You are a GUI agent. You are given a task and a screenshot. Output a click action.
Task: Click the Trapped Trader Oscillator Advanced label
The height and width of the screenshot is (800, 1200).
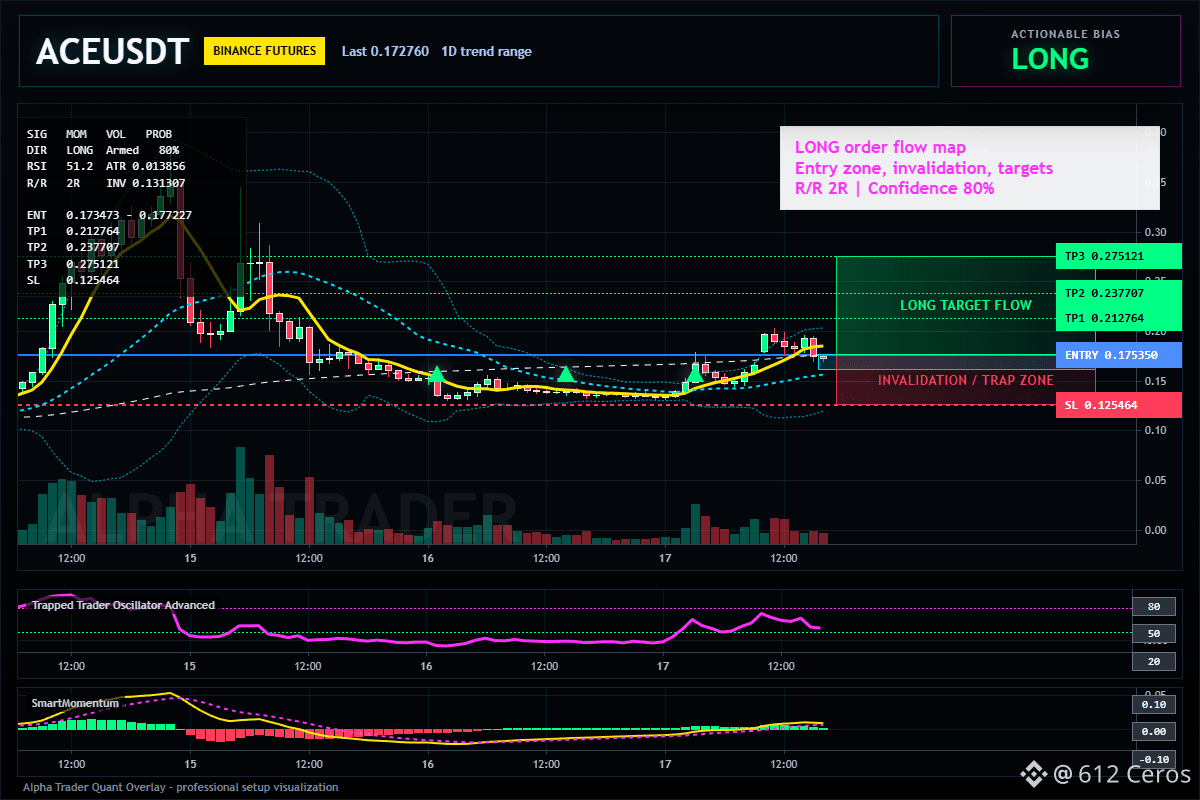point(123,605)
